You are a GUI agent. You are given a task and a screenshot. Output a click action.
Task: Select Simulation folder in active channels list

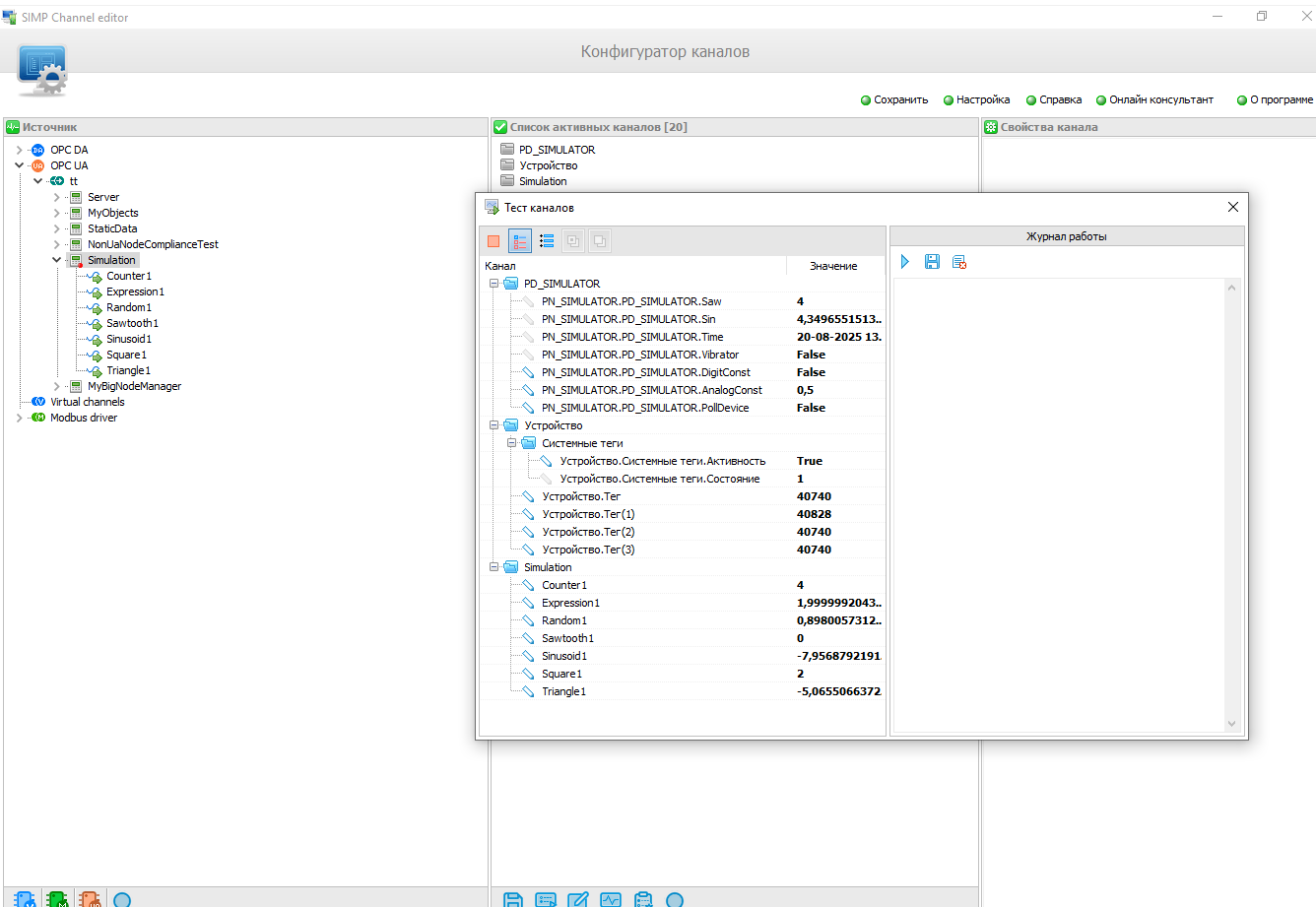coord(543,181)
